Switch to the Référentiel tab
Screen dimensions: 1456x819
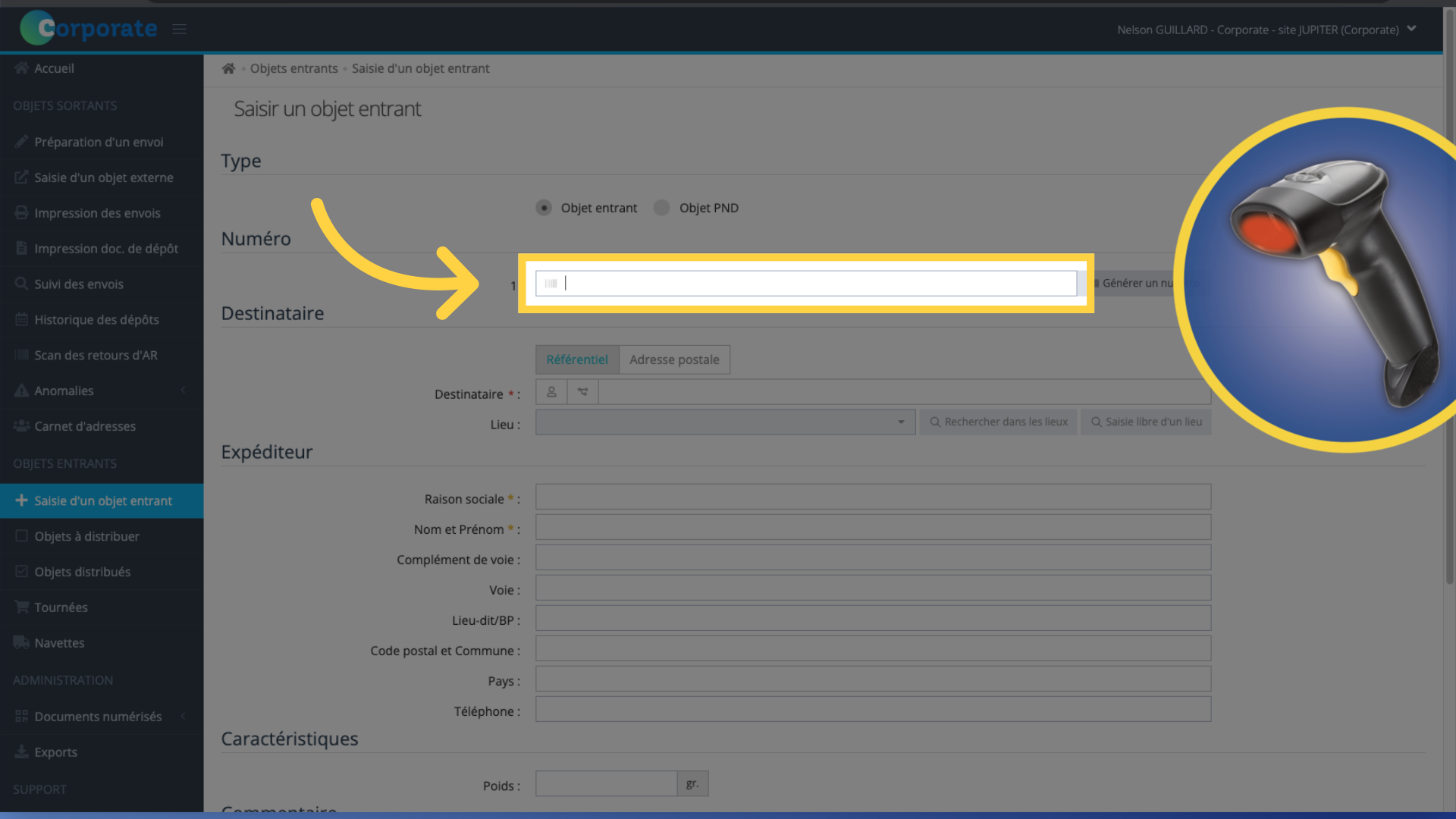tap(577, 359)
